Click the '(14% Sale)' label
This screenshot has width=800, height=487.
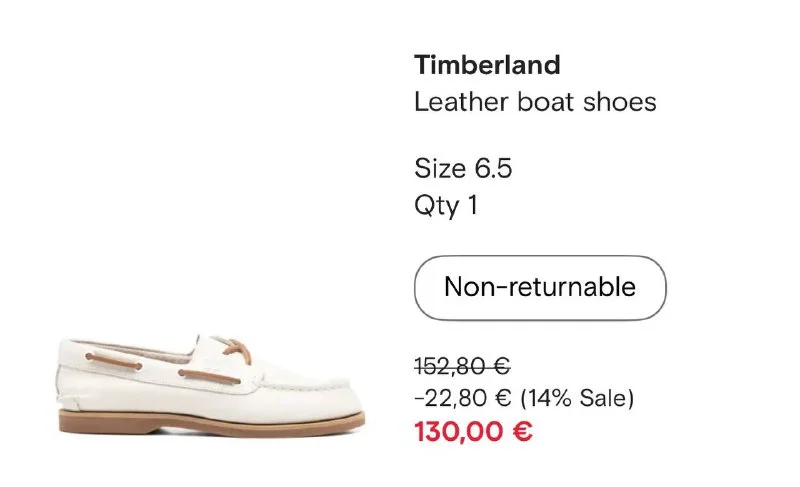[x=577, y=399]
